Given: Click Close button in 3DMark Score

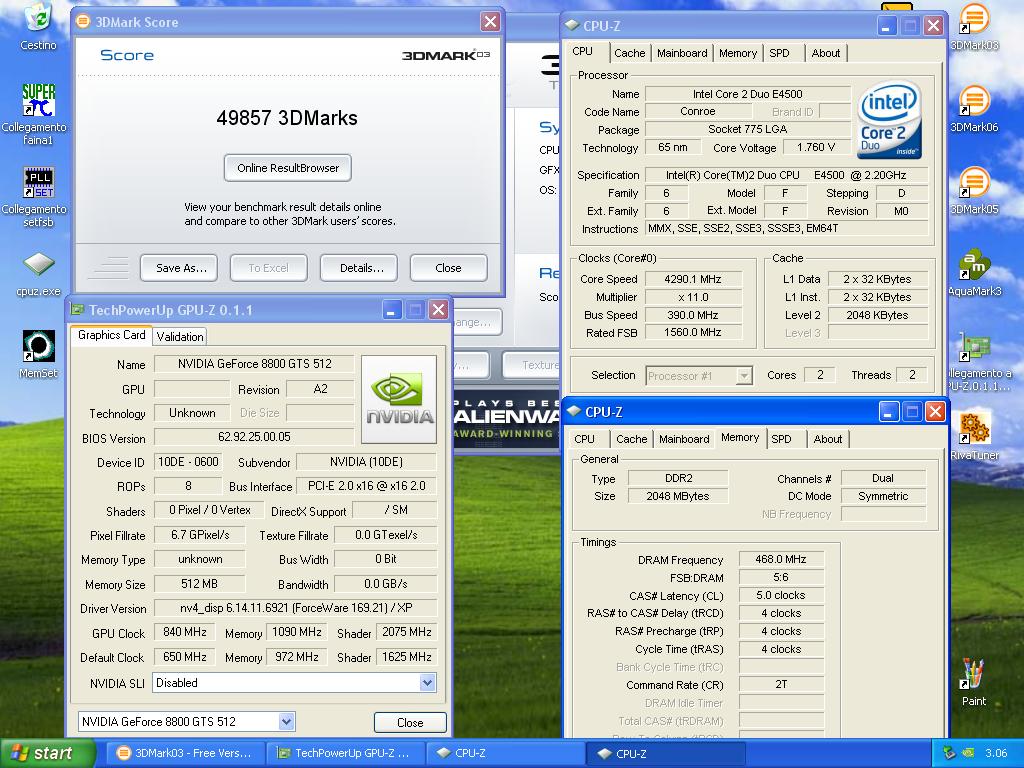Looking at the screenshot, I should (448, 268).
